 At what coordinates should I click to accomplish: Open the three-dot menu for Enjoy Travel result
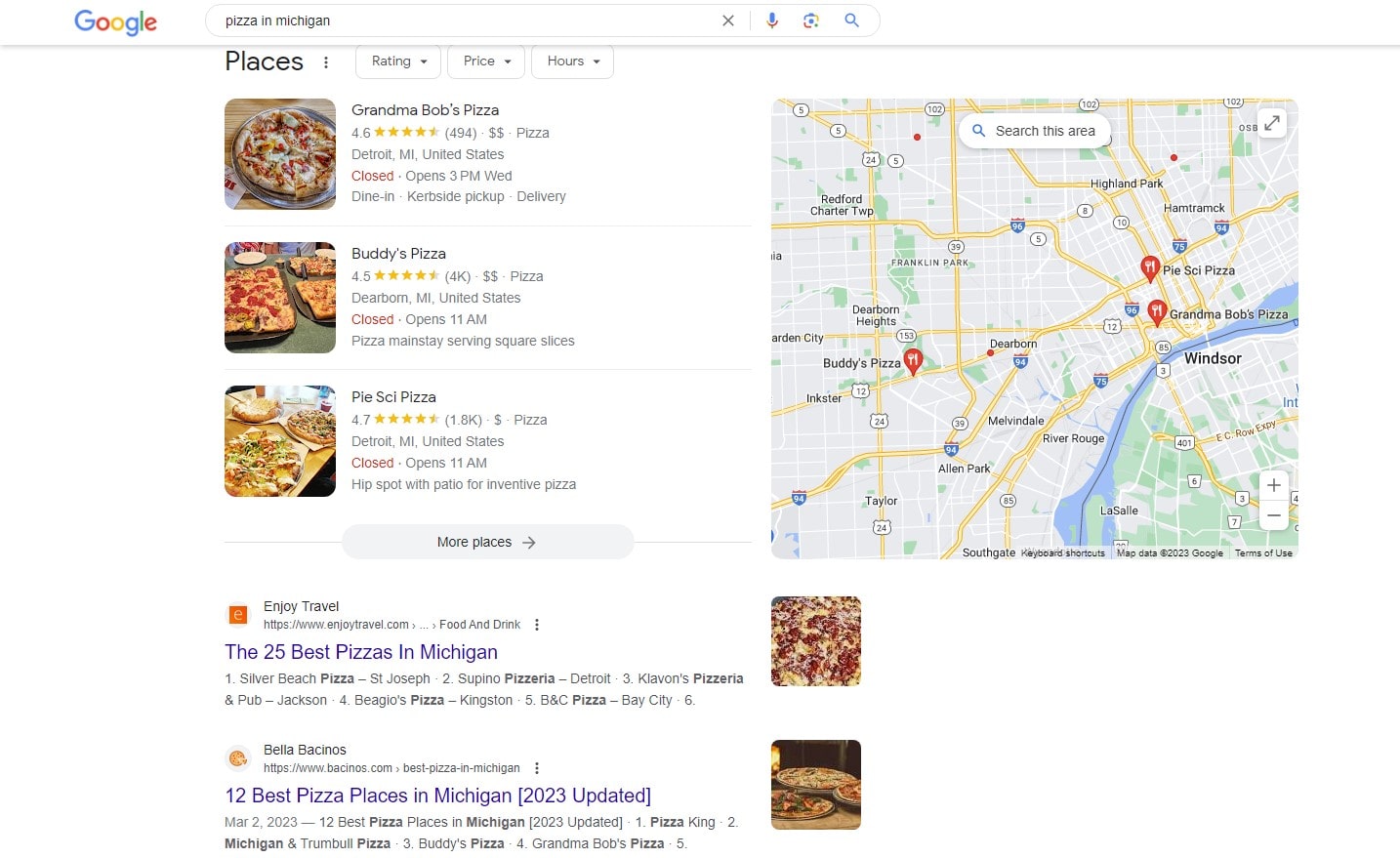tap(537, 624)
